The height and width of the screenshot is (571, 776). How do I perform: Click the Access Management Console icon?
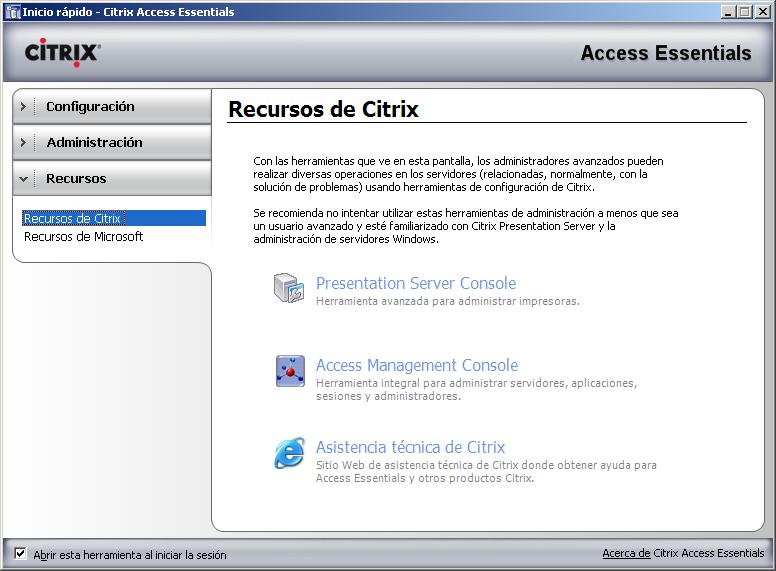pyautogui.click(x=290, y=371)
